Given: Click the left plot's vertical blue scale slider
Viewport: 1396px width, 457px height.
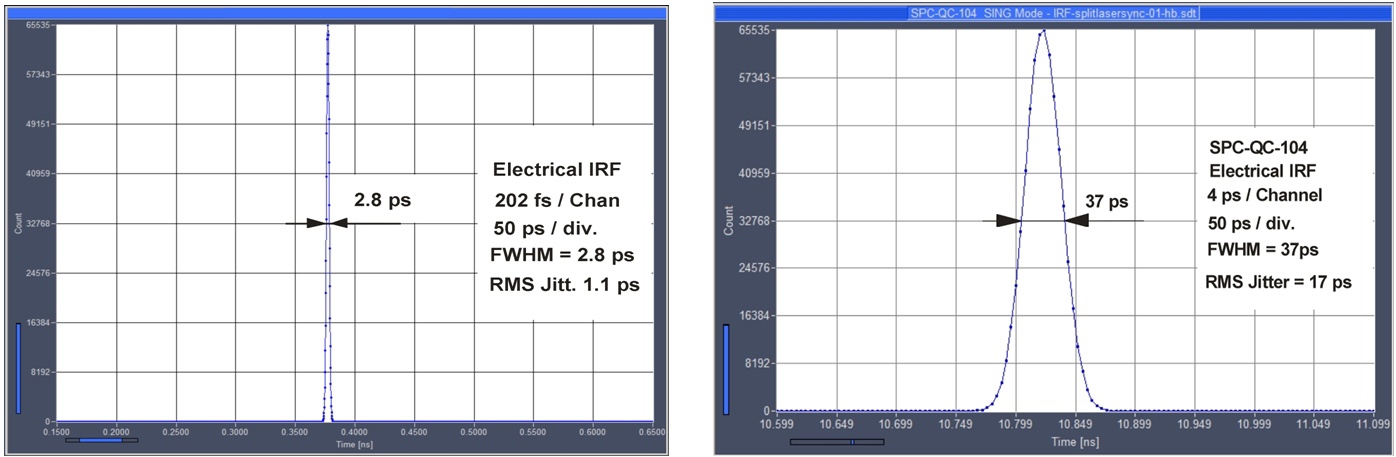Looking at the screenshot, I should tap(18, 366).
